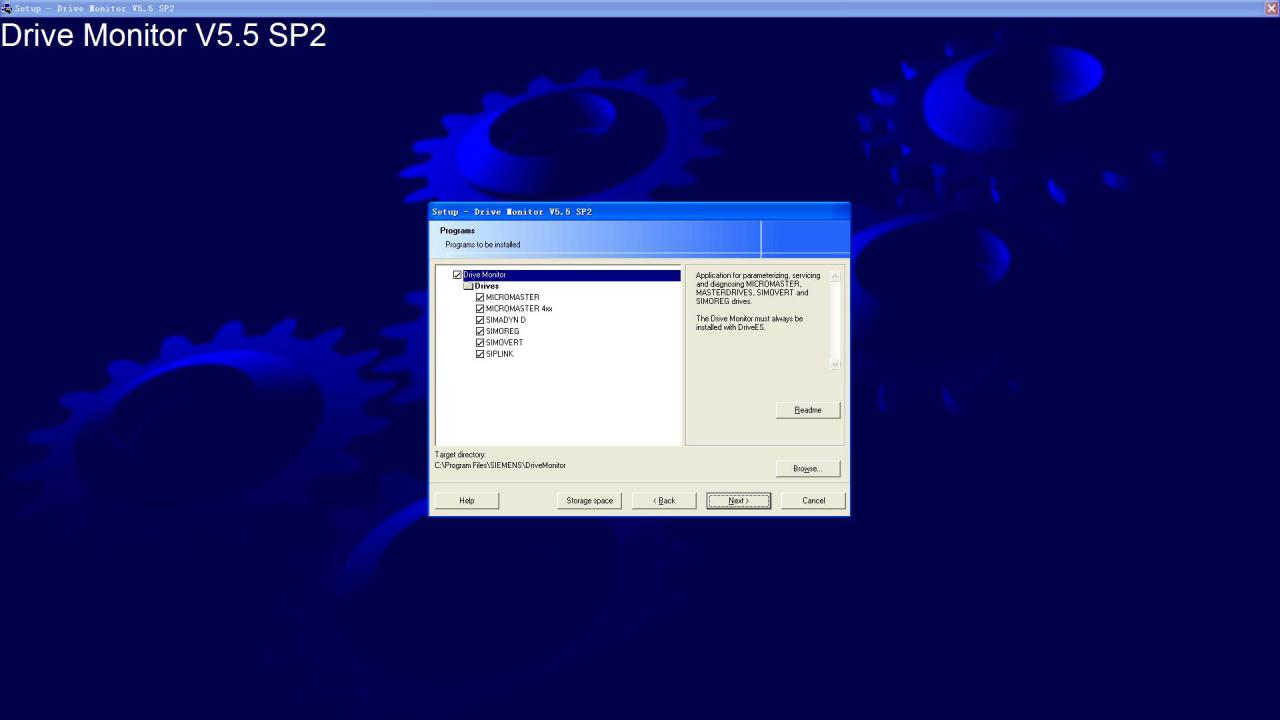
Task: Select the SIMADYN D label
Action: 506,320
